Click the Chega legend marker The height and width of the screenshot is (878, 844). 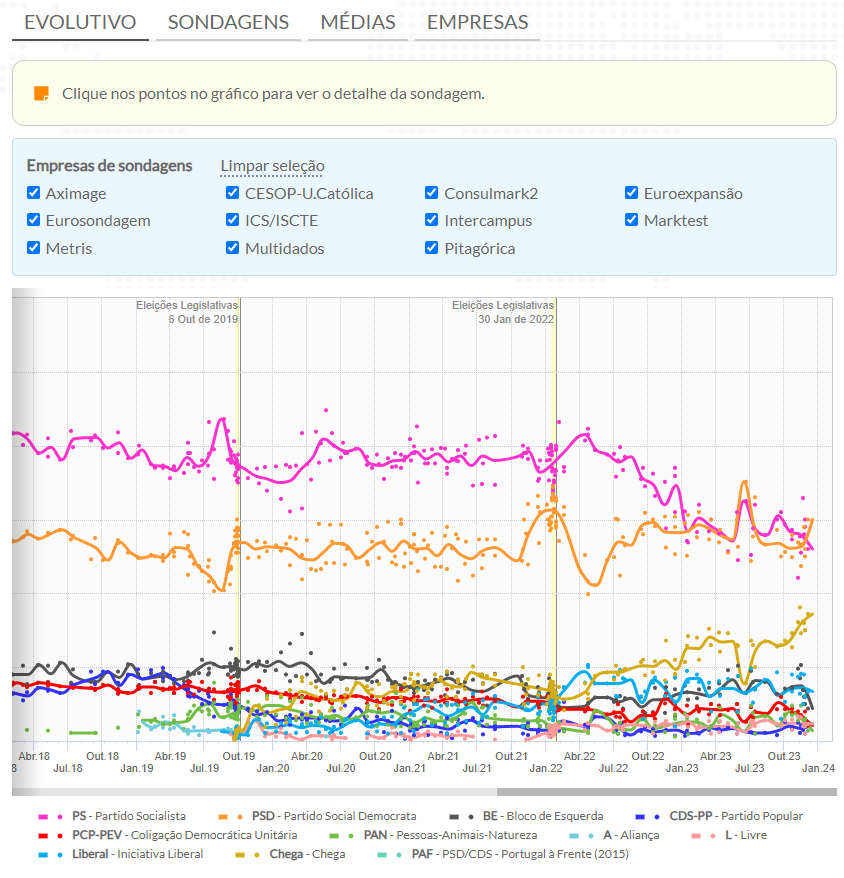tap(250, 854)
